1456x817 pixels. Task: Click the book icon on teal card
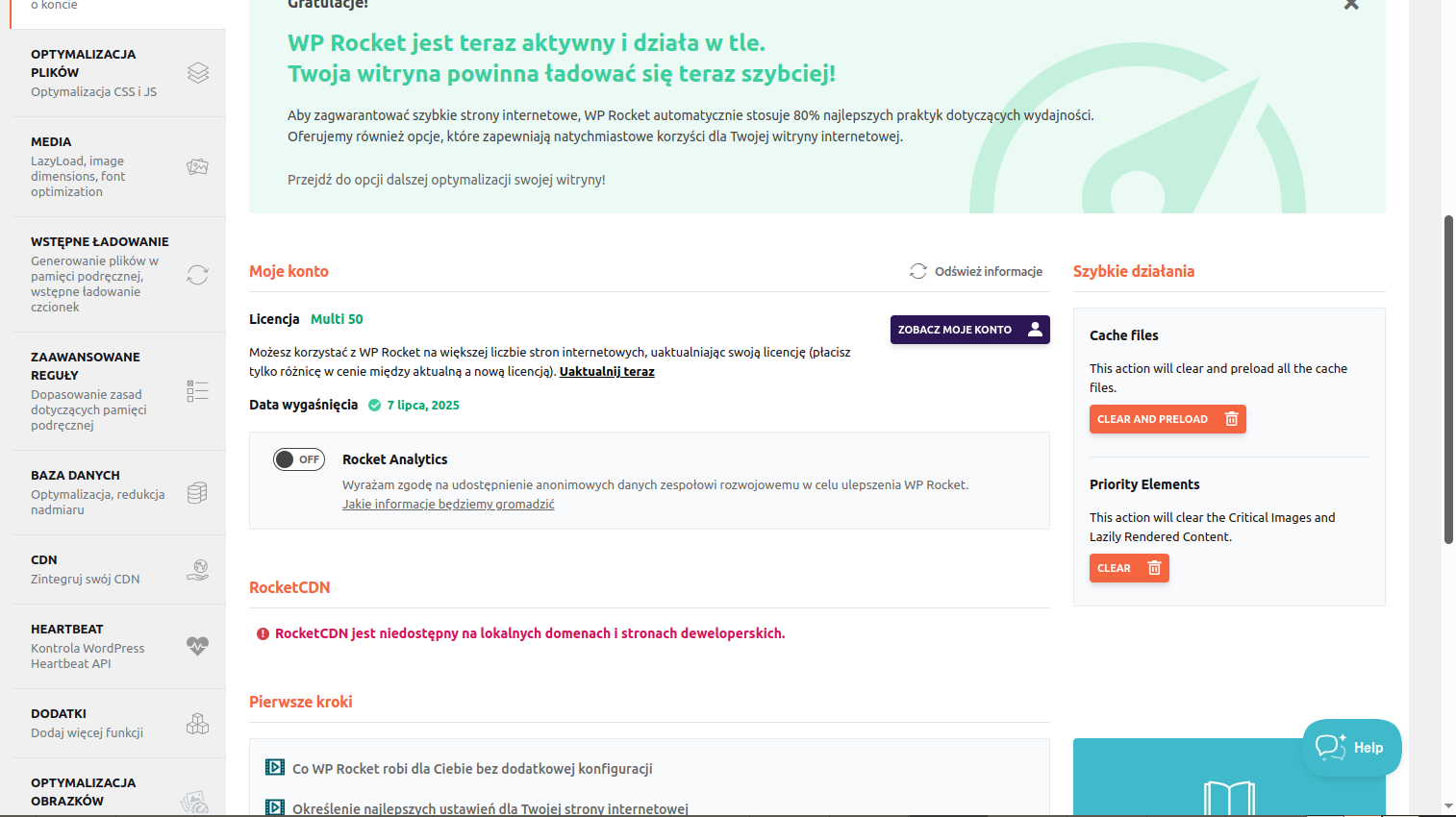pos(1229,799)
